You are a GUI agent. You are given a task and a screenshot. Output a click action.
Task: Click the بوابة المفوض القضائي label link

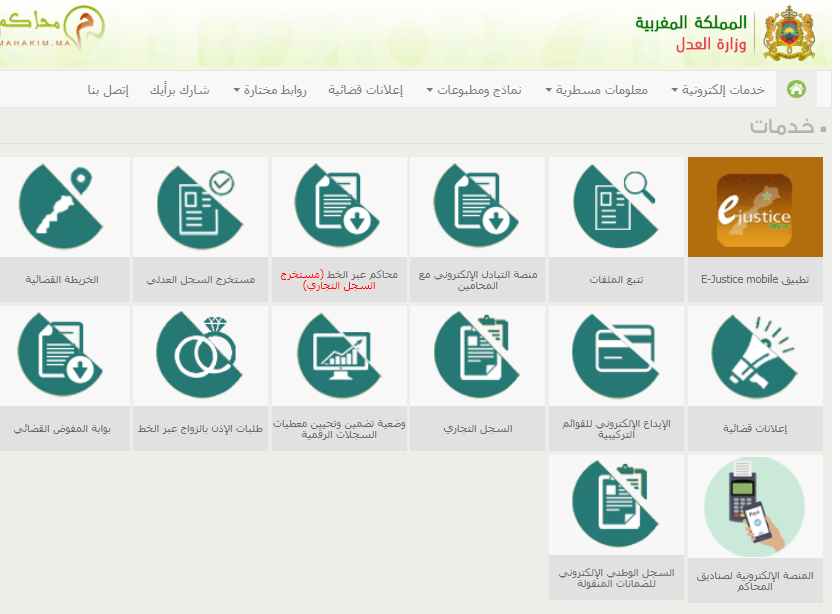62,428
